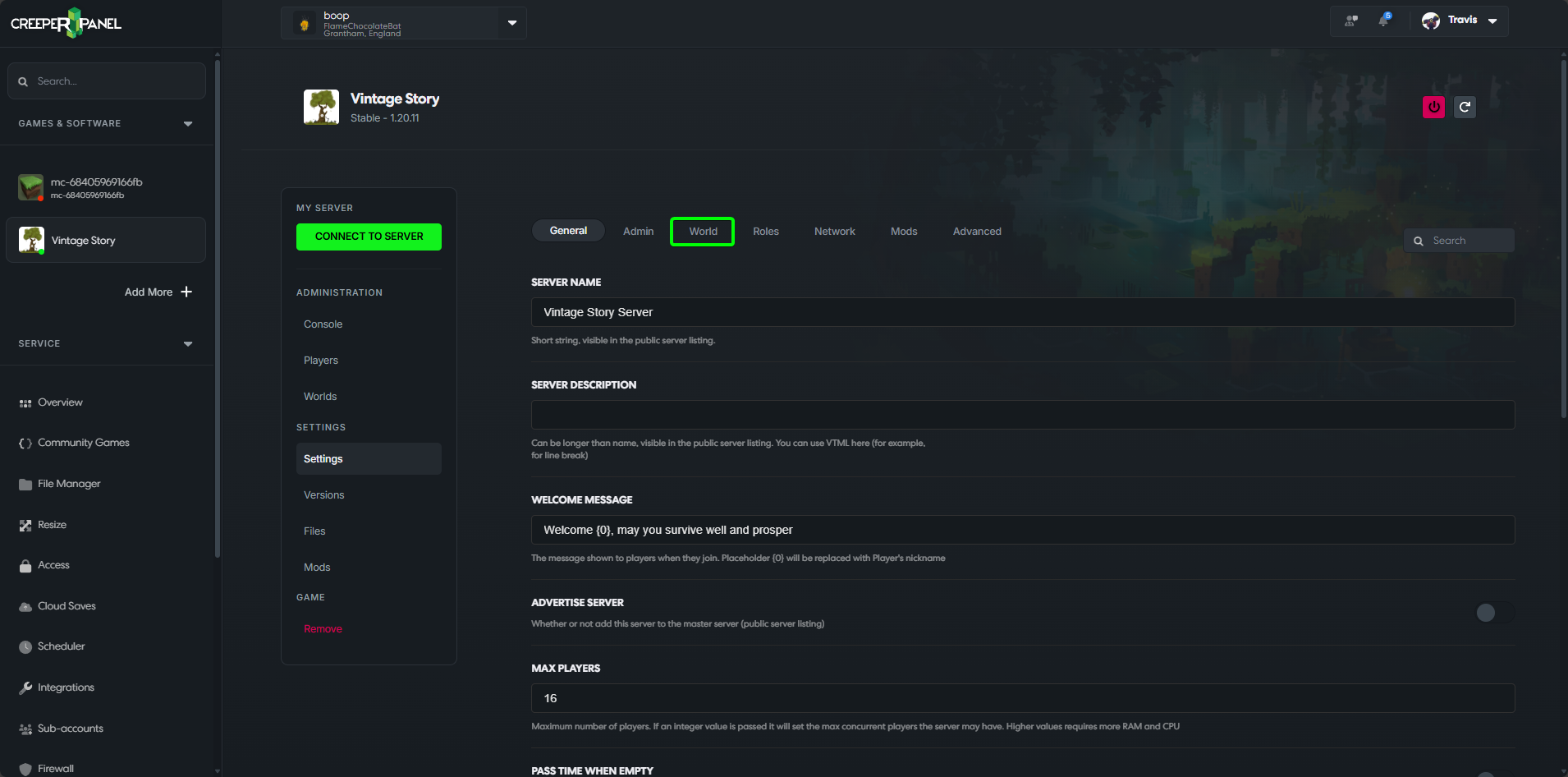Expand the Travis account menu arrow

tap(1492, 21)
